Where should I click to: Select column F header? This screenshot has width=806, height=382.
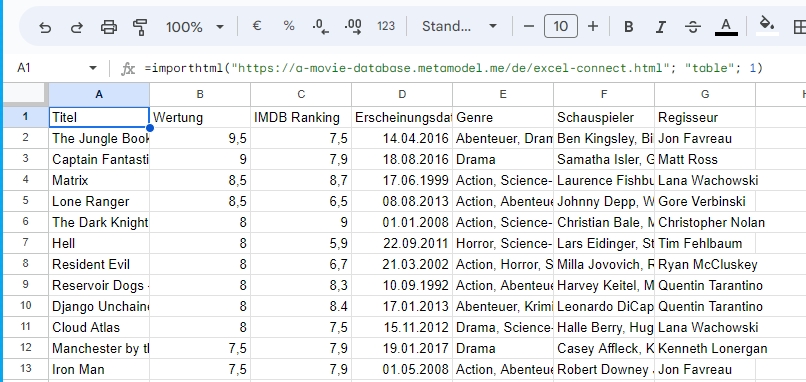(603, 94)
